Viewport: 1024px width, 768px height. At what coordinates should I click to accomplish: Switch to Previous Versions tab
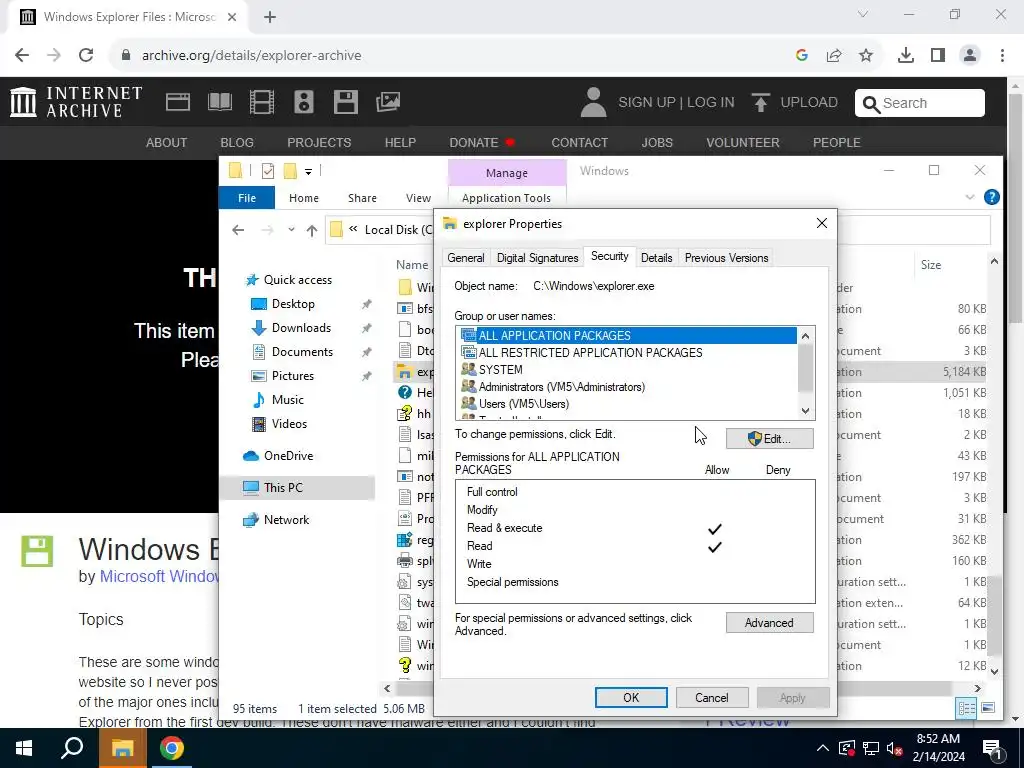pos(726,258)
